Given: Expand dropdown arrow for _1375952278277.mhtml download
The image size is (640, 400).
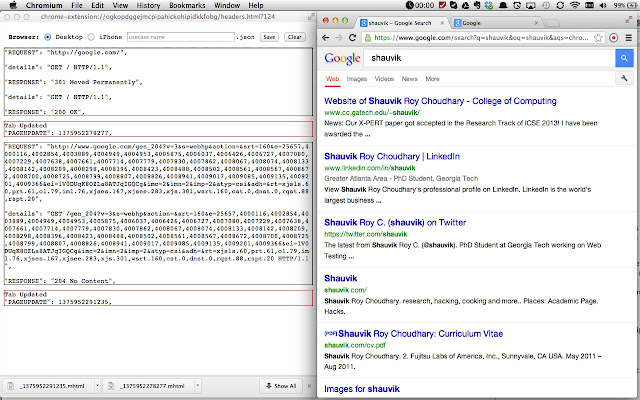Looking at the screenshot, I should pyautogui.click(x=198, y=386).
